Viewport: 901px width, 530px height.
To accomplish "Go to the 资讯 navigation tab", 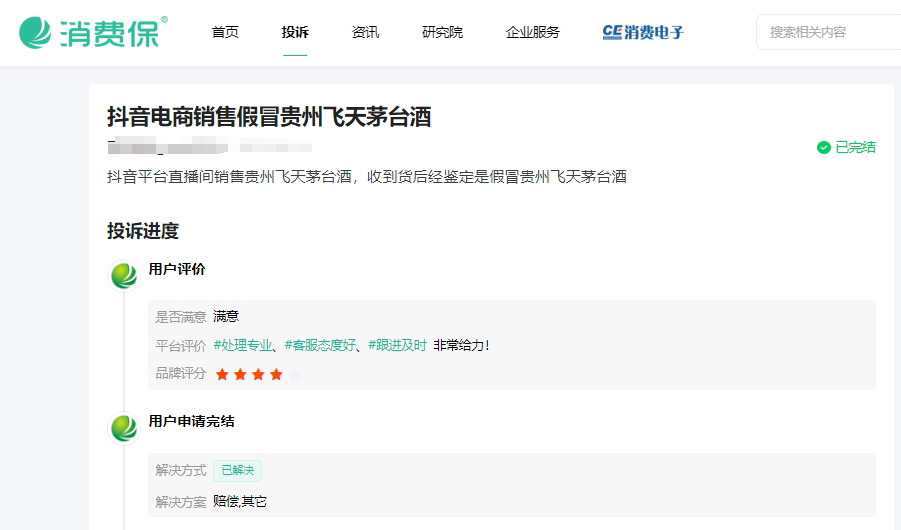I will pyautogui.click(x=365, y=32).
